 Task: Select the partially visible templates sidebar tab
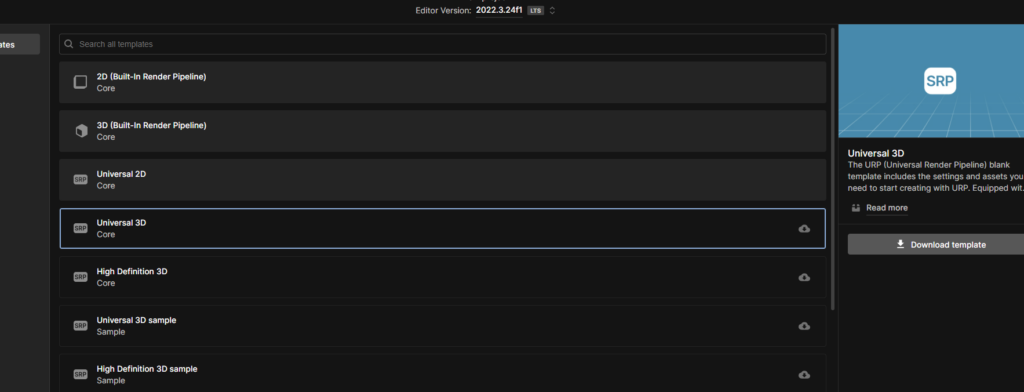click(20, 44)
